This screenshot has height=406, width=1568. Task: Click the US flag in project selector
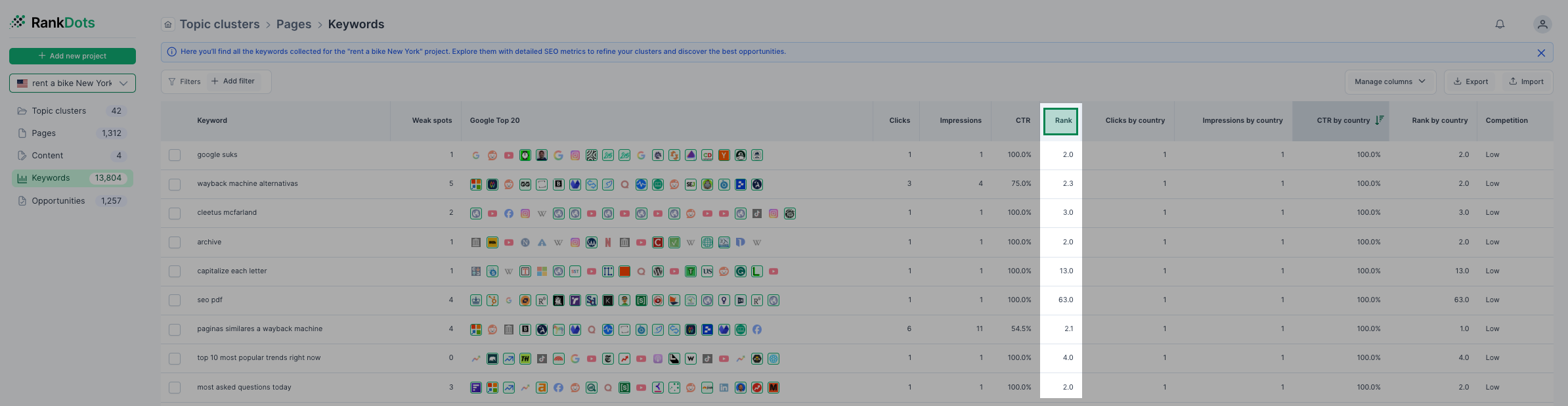coord(22,83)
